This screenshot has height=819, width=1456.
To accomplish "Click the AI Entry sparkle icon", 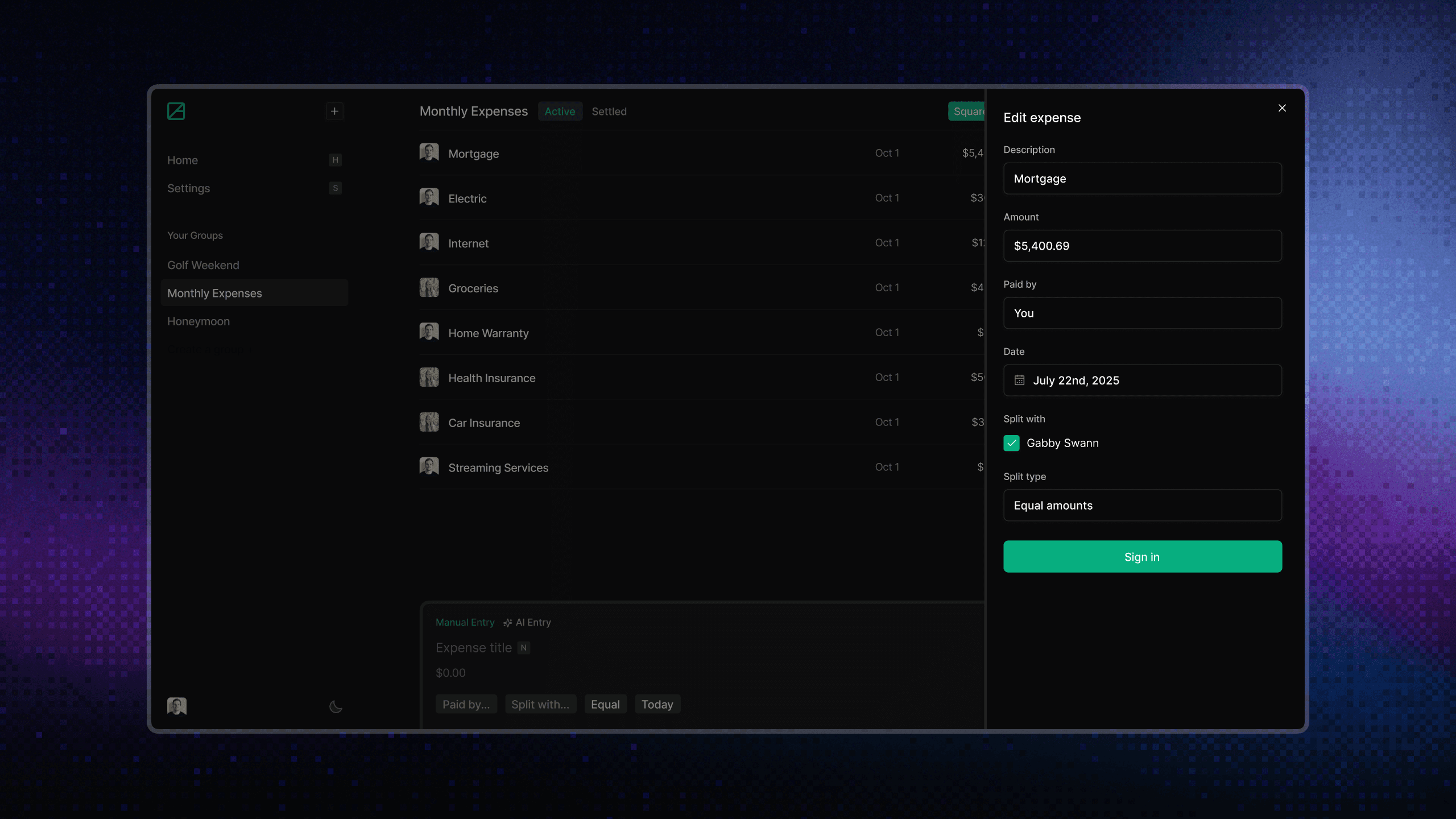I will coord(508,623).
